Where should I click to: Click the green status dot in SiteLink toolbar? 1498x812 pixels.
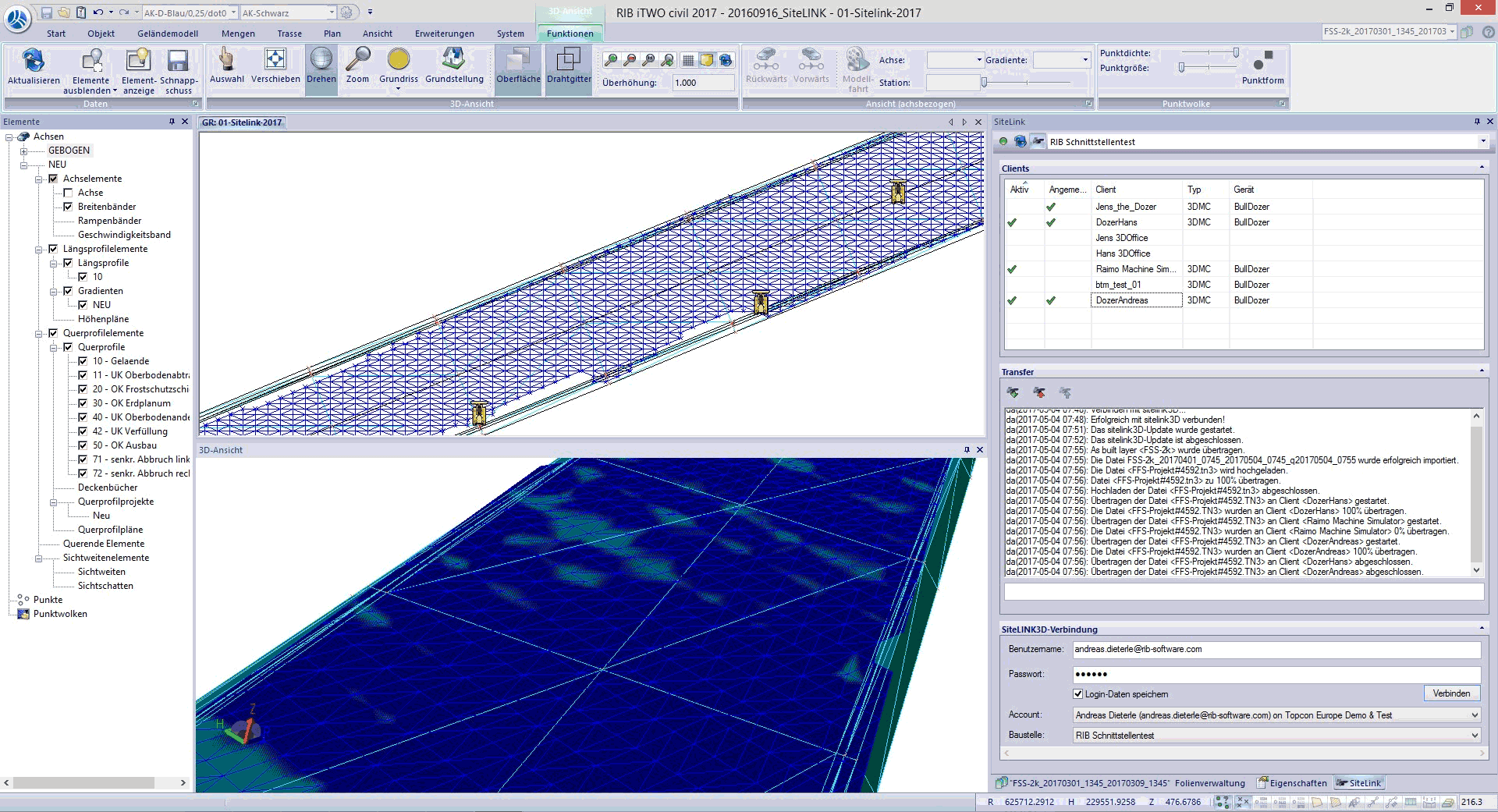(1003, 141)
